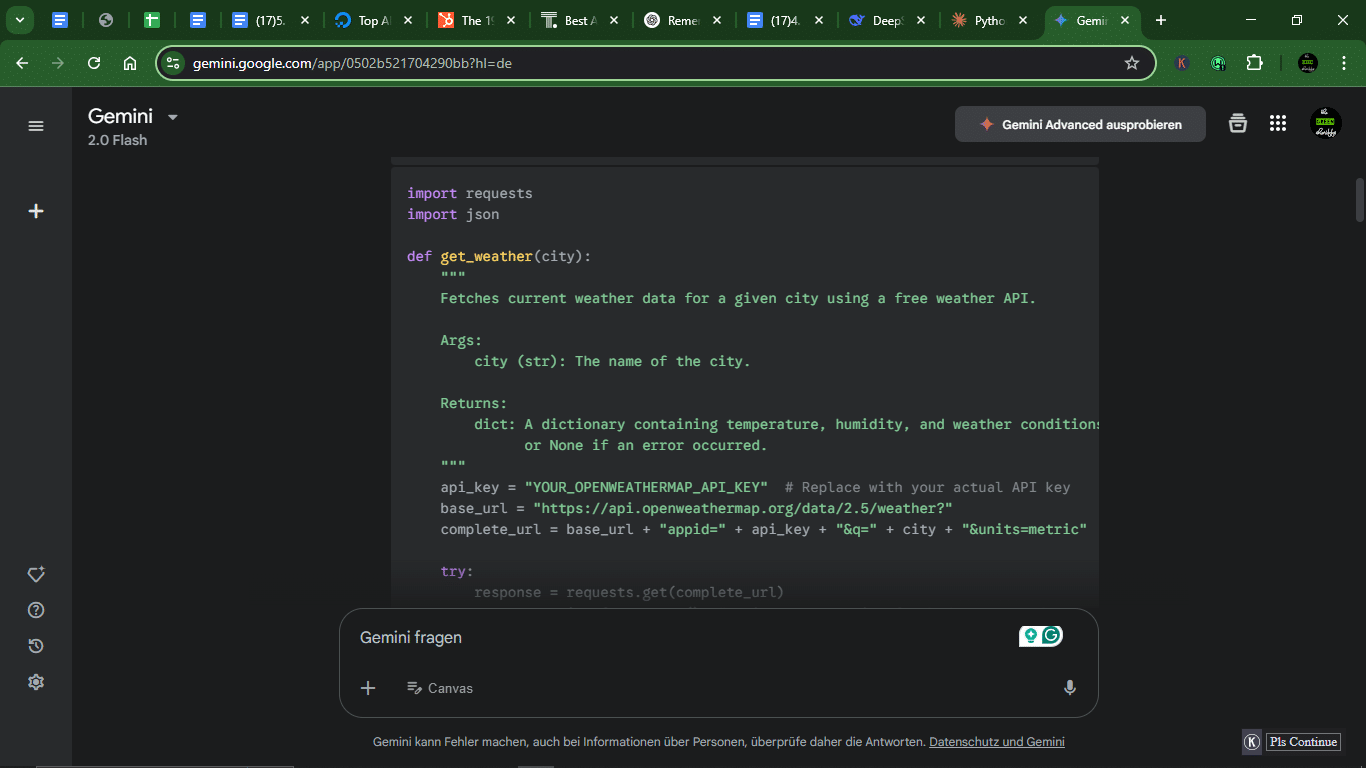Bookmark this page with the star icon
The height and width of the screenshot is (768, 1366).
(x=1132, y=63)
